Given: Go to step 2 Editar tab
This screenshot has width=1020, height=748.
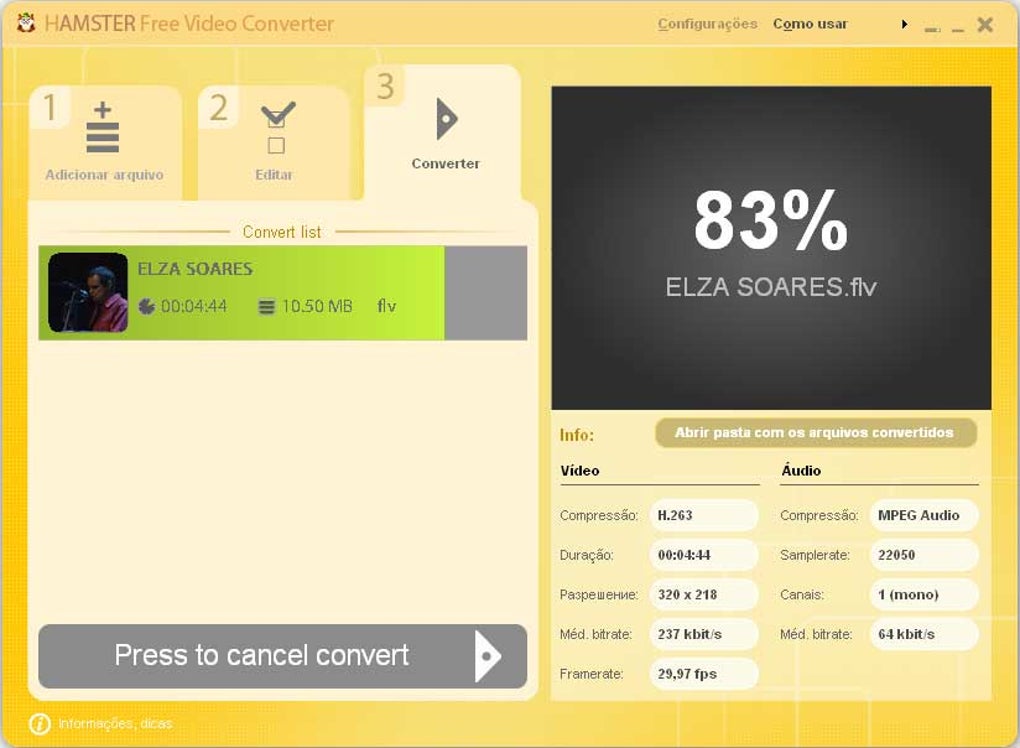Looking at the screenshot, I should click(x=274, y=142).
